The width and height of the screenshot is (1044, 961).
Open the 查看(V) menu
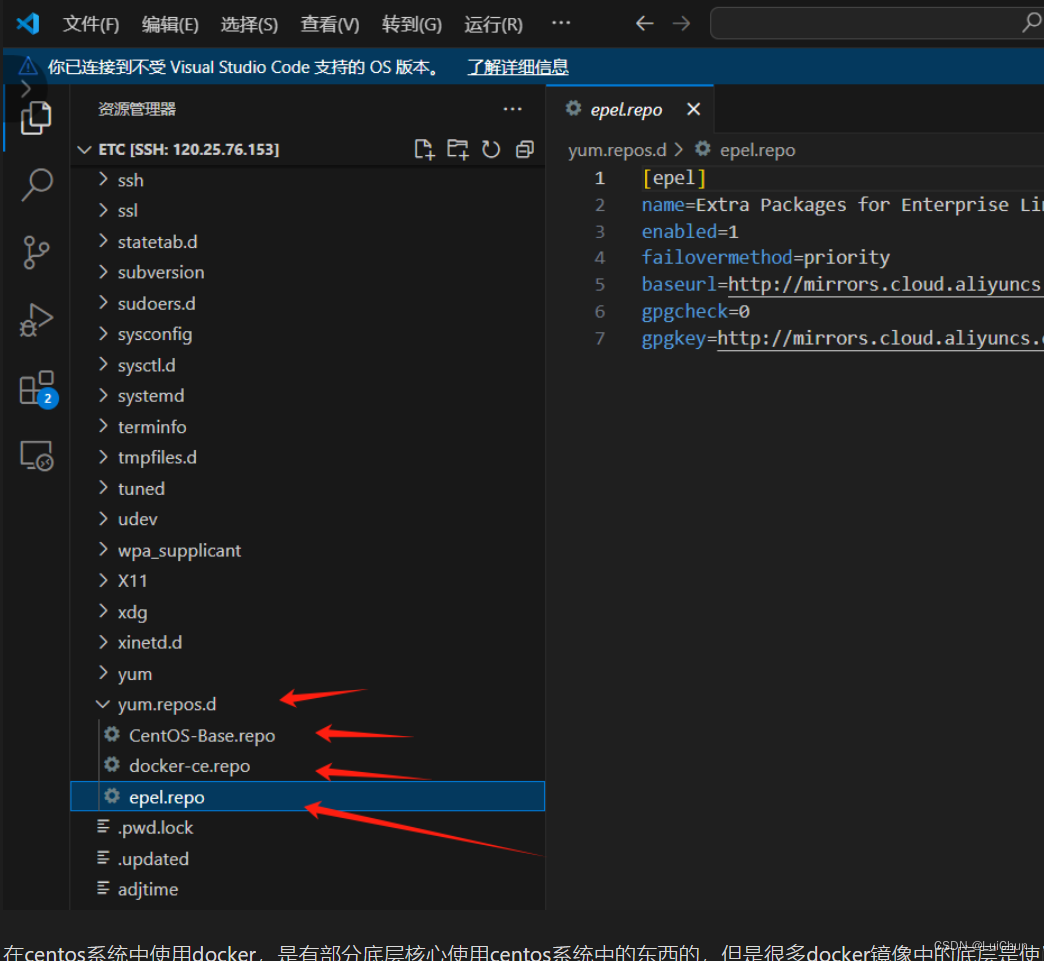pyautogui.click(x=330, y=25)
